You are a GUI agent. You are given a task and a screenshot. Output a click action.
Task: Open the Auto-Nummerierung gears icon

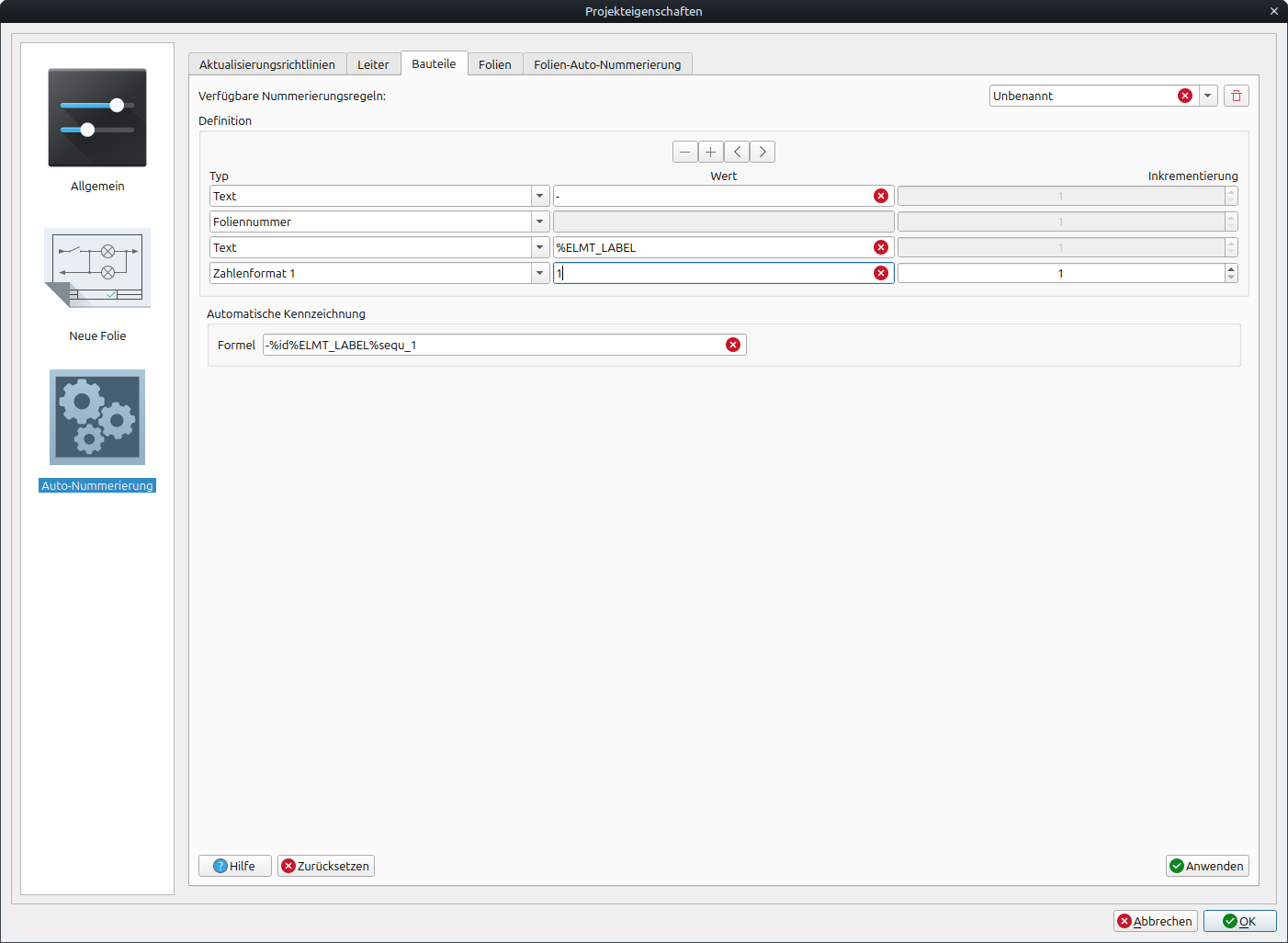point(97,417)
